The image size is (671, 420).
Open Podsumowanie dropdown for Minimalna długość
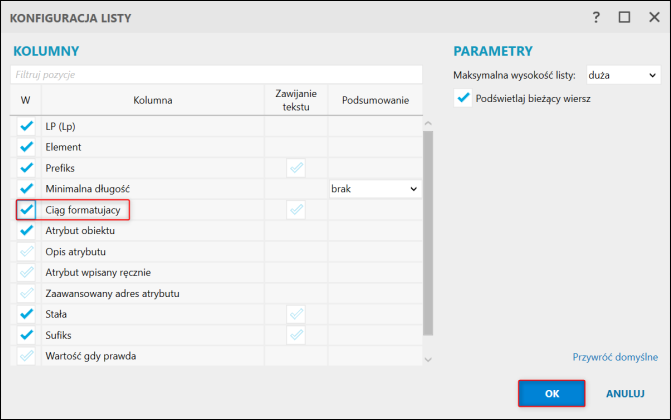click(x=375, y=188)
